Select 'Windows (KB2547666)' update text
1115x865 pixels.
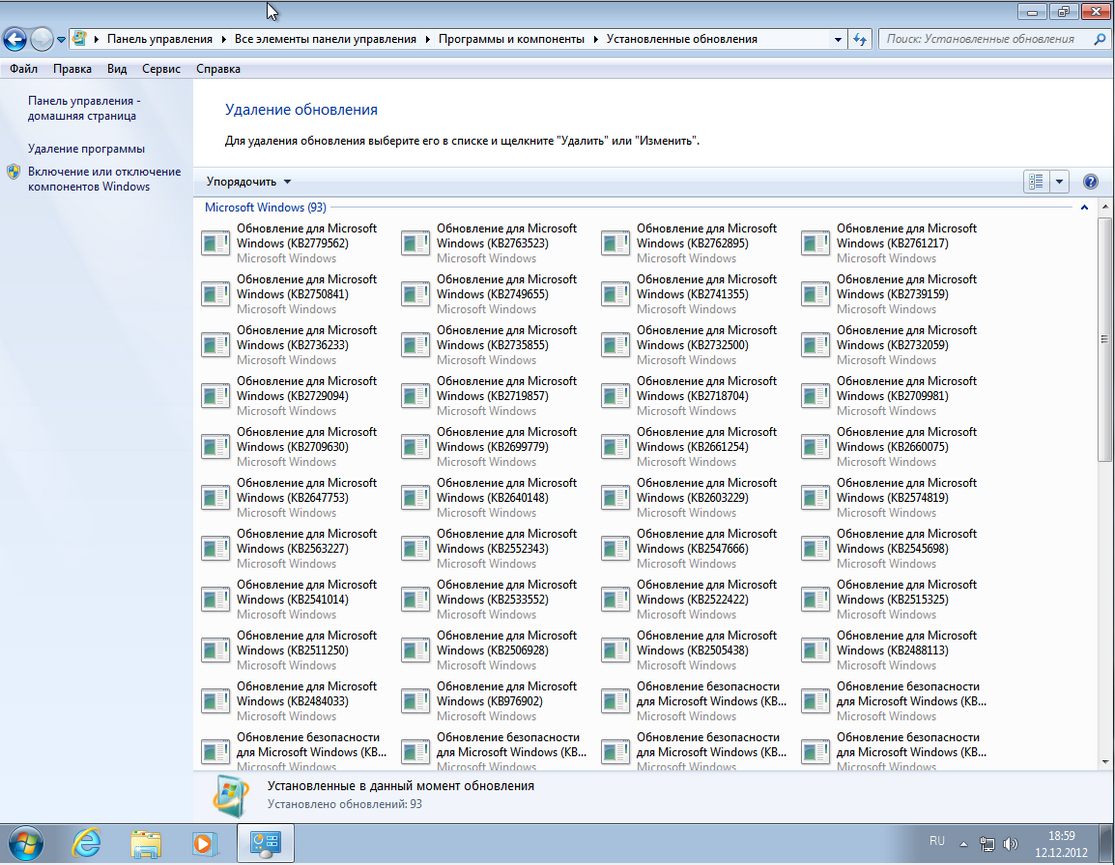coord(692,548)
